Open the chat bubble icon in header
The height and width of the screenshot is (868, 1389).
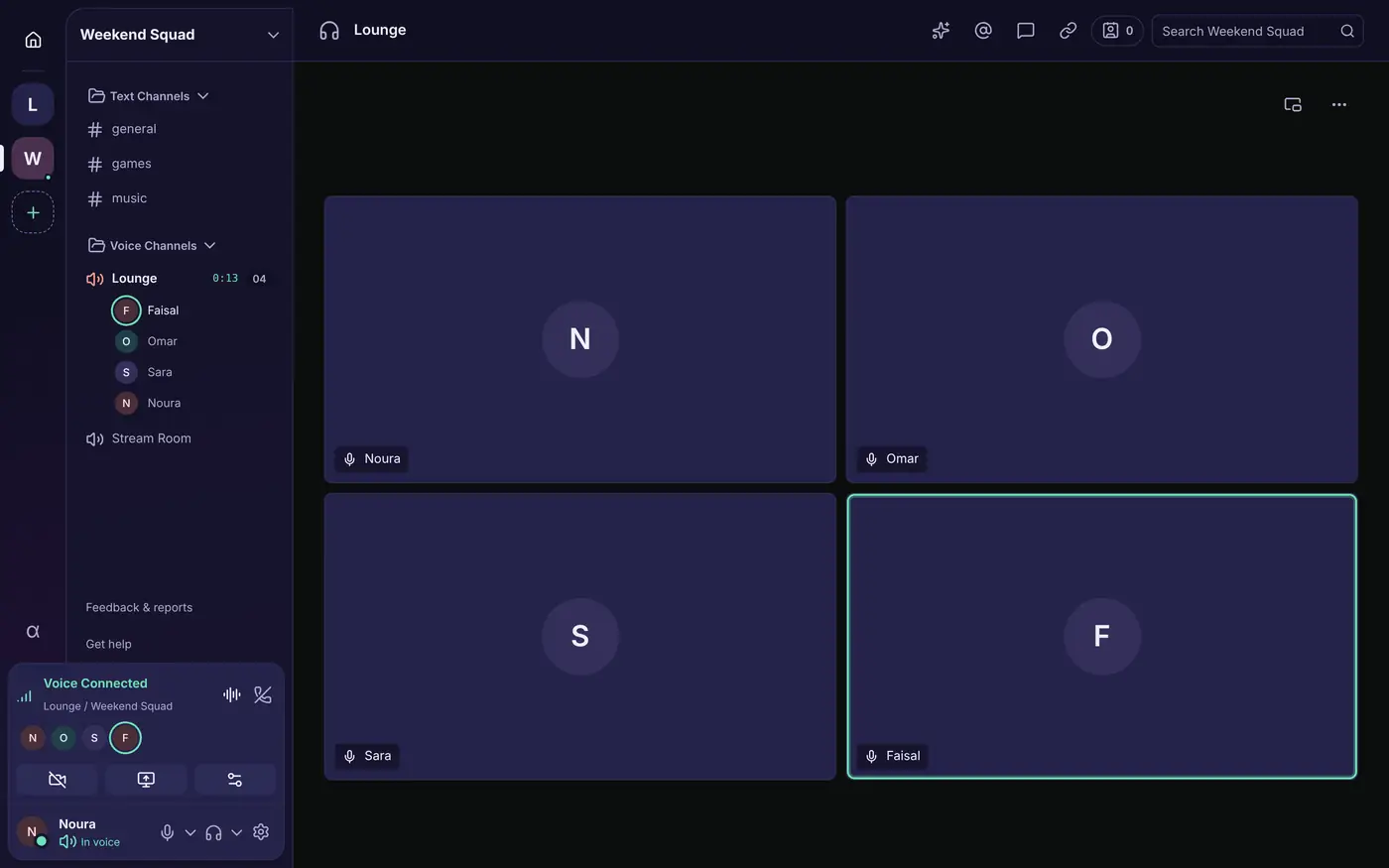[x=1026, y=31]
